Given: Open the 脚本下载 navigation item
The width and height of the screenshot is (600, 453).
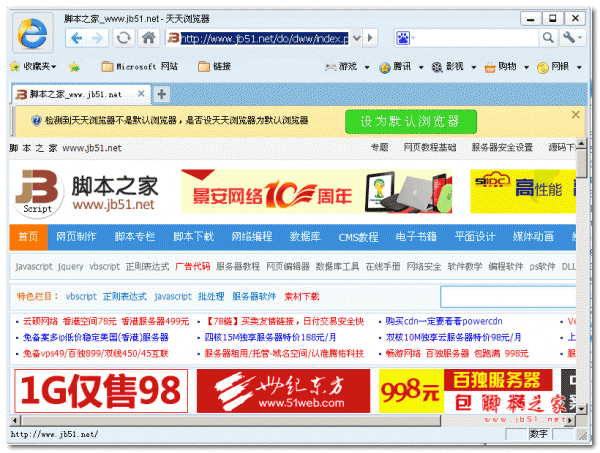Looking at the screenshot, I should coord(193,237).
